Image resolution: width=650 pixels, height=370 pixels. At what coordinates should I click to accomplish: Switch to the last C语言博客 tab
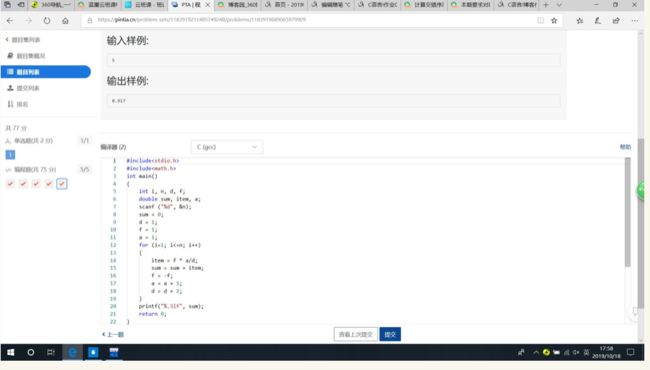click(518, 5)
